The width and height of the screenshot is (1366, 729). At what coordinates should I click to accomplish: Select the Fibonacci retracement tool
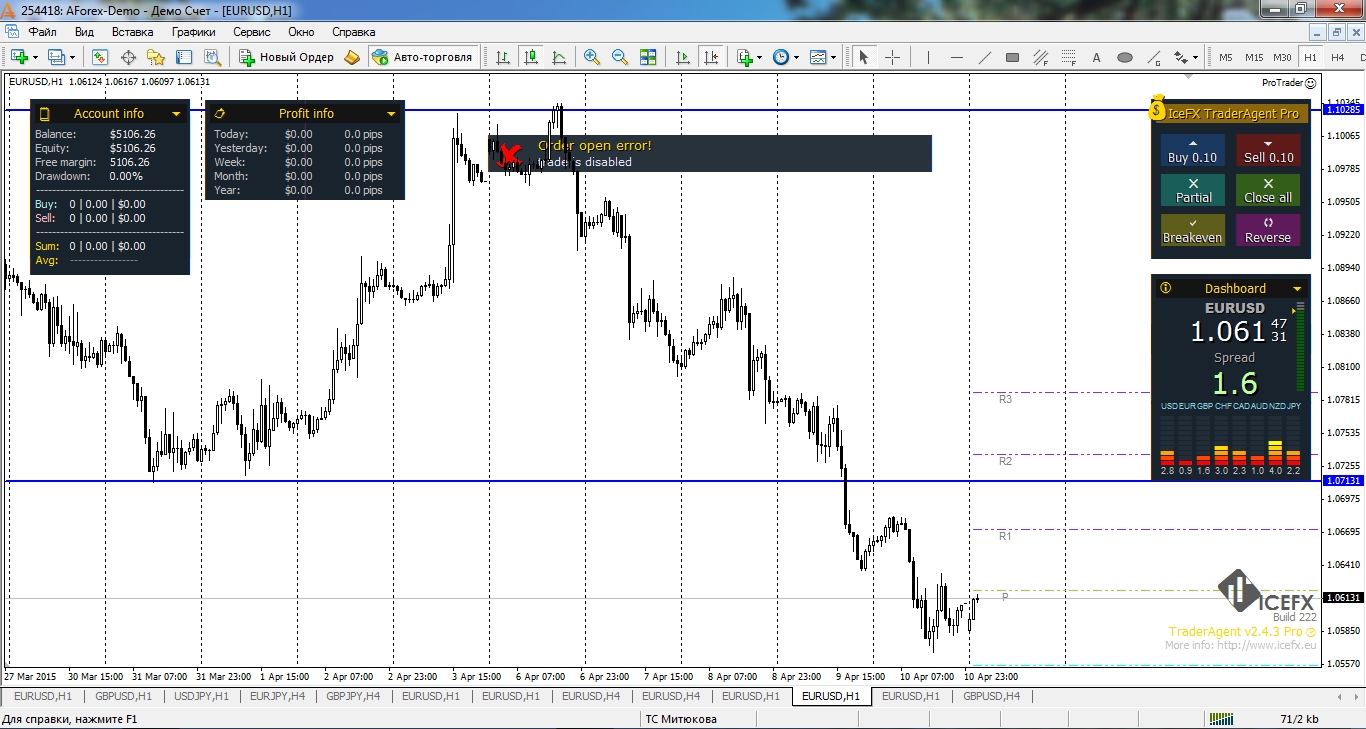1068,57
